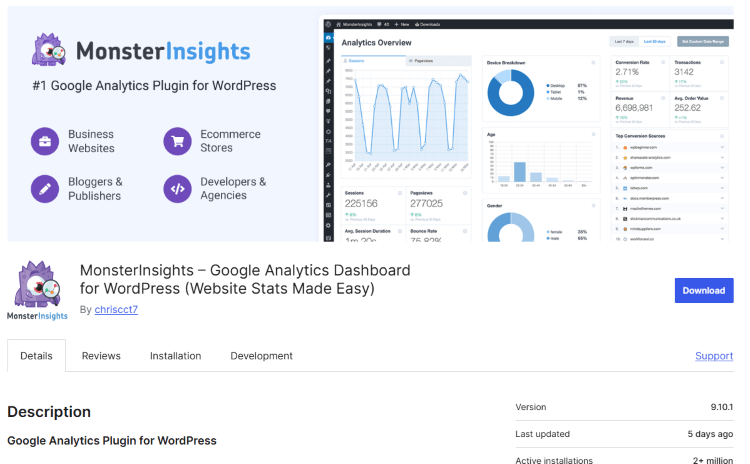Viewport: 750px width, 464px height.
Task: Click the MonsterInsights home item in admin bar
Action: click(x=354, y=24)
